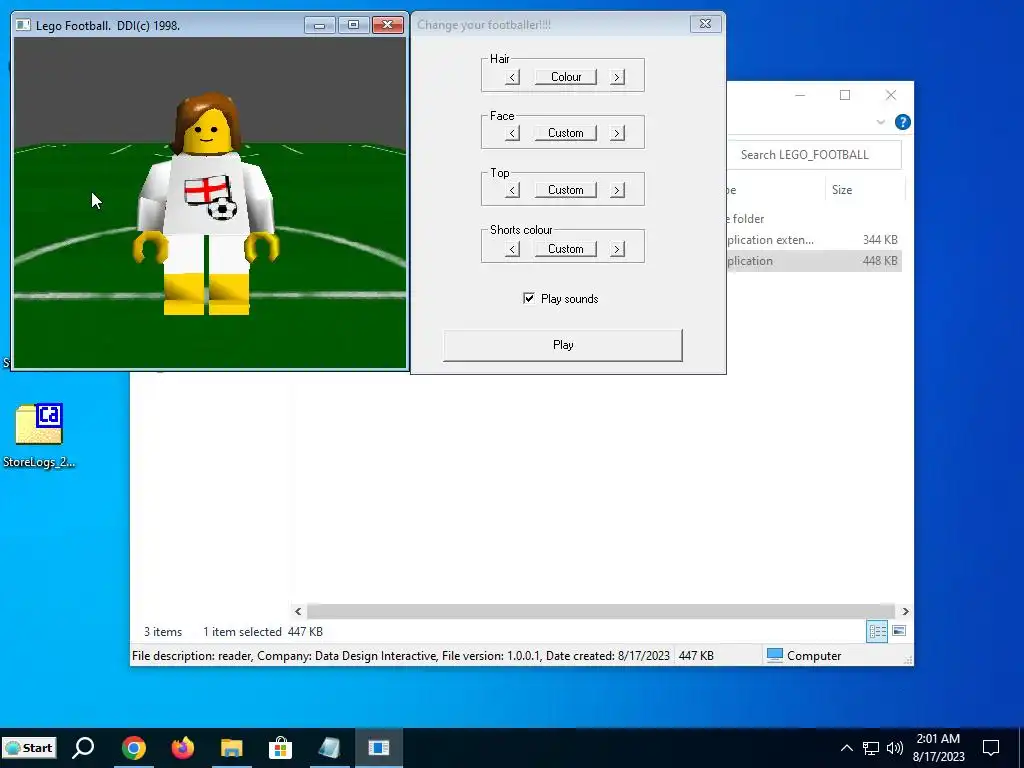Open the taskbar clock and date
This screenshot has height=768, width=1024.
(x=938, y=748)
